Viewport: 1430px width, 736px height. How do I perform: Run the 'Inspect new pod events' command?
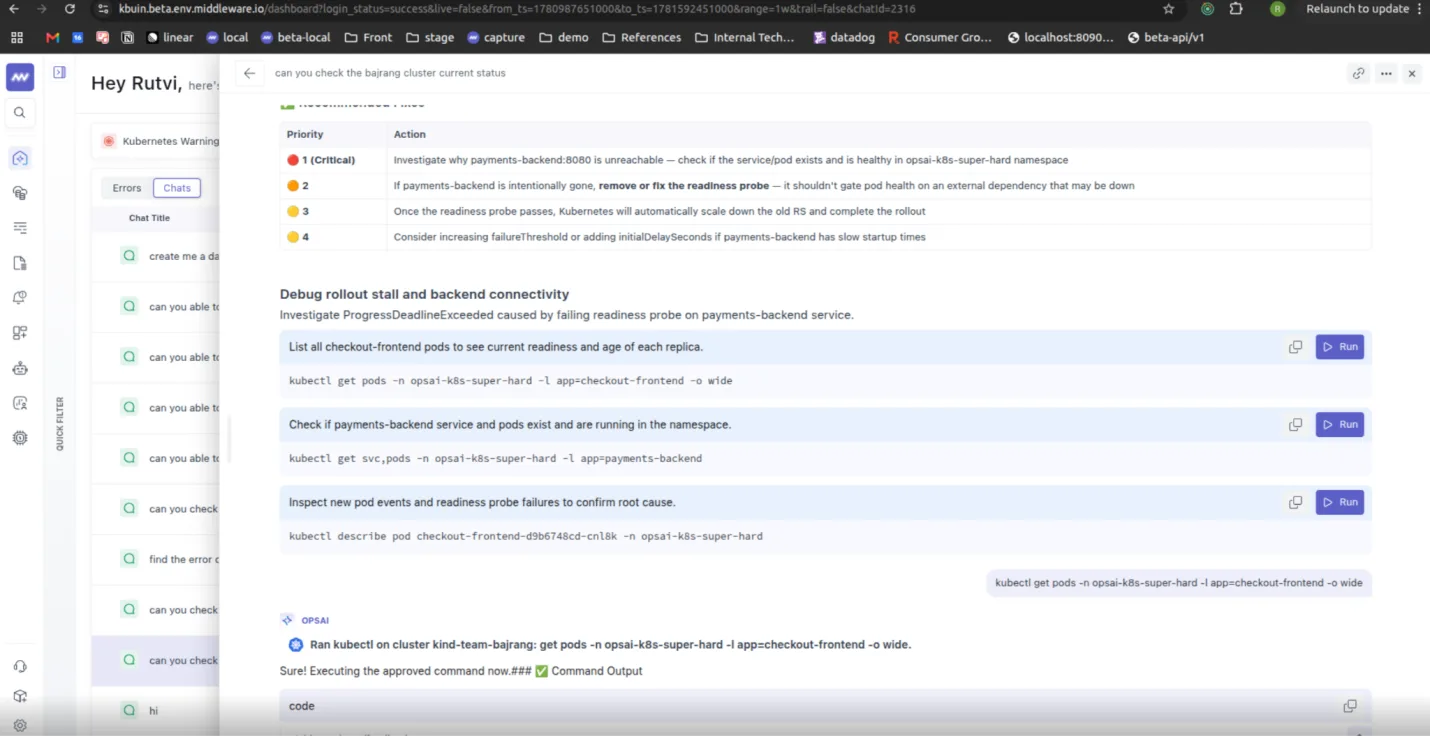(x=1340, y=502)
